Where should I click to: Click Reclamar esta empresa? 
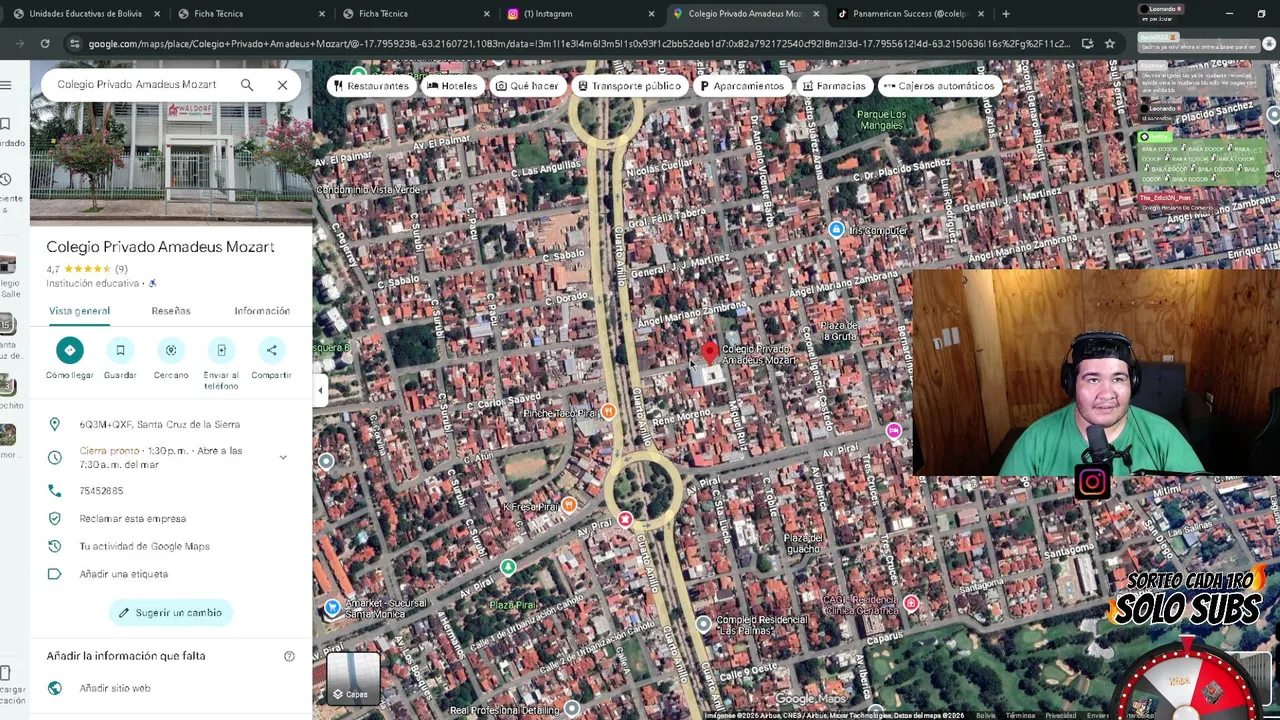click(x=133, y=519)
